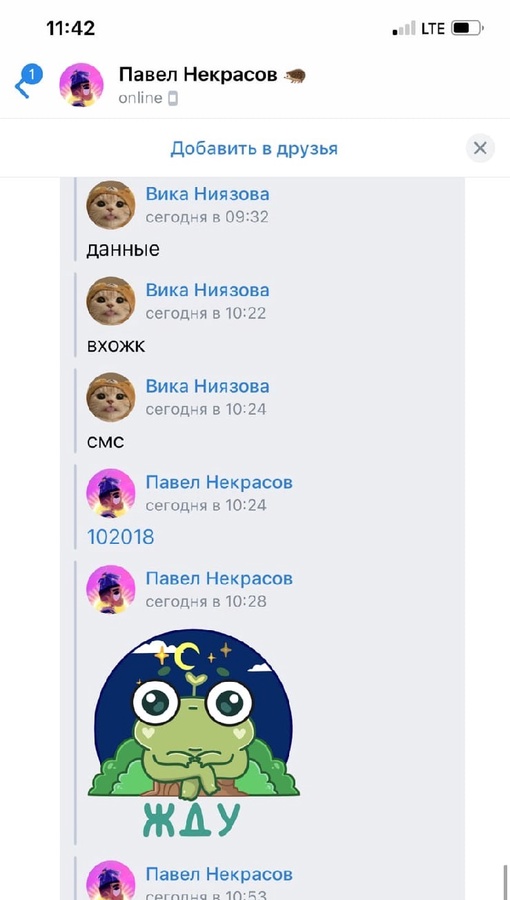The height and width of the screenshot is (900, 510).
Task: Dismiss the add-to-friends banner with X
Action: (x=480, y=148)
